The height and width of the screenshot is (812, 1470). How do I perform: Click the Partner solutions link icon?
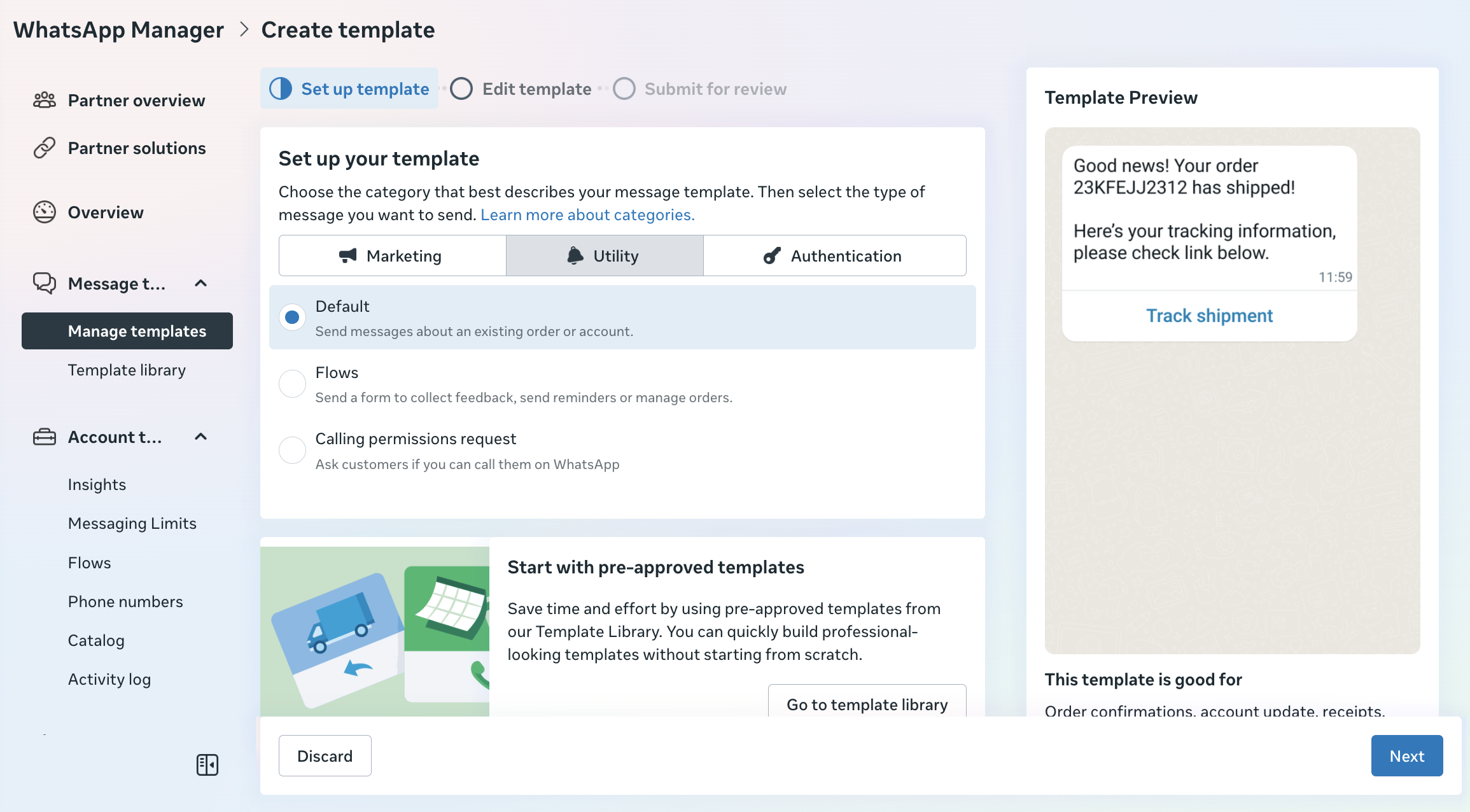(45, 148)
